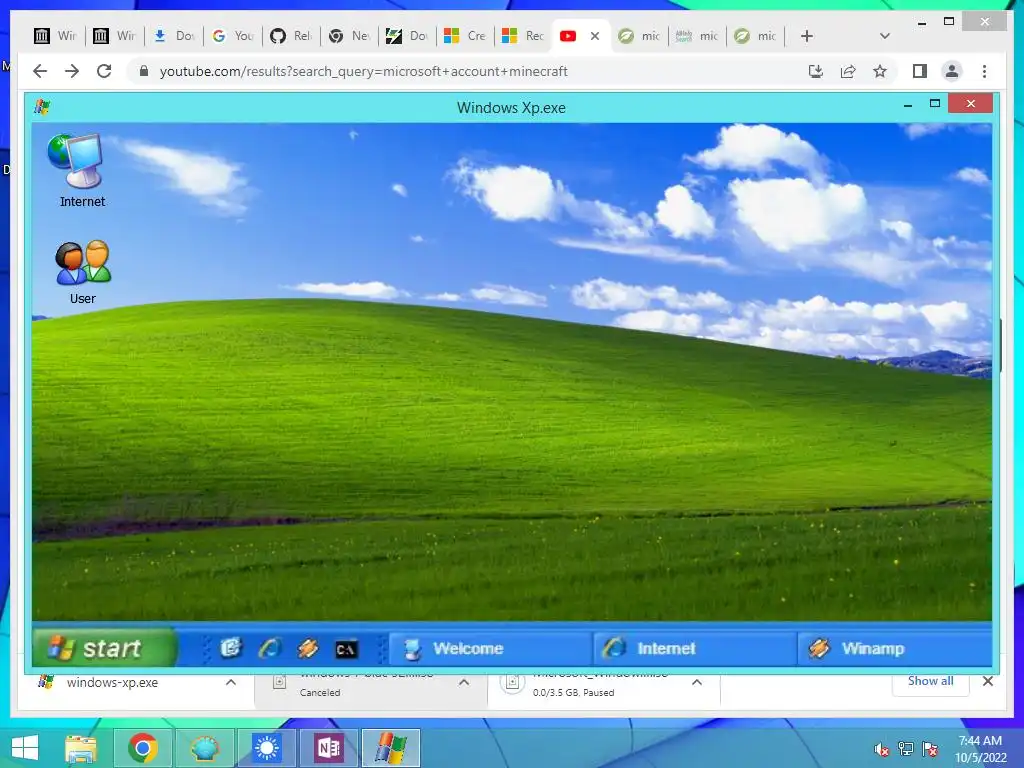Open the Internet desktop icon in Windows XP
1024x768 pixels.
pyautogui.click(x=82, y=170)
